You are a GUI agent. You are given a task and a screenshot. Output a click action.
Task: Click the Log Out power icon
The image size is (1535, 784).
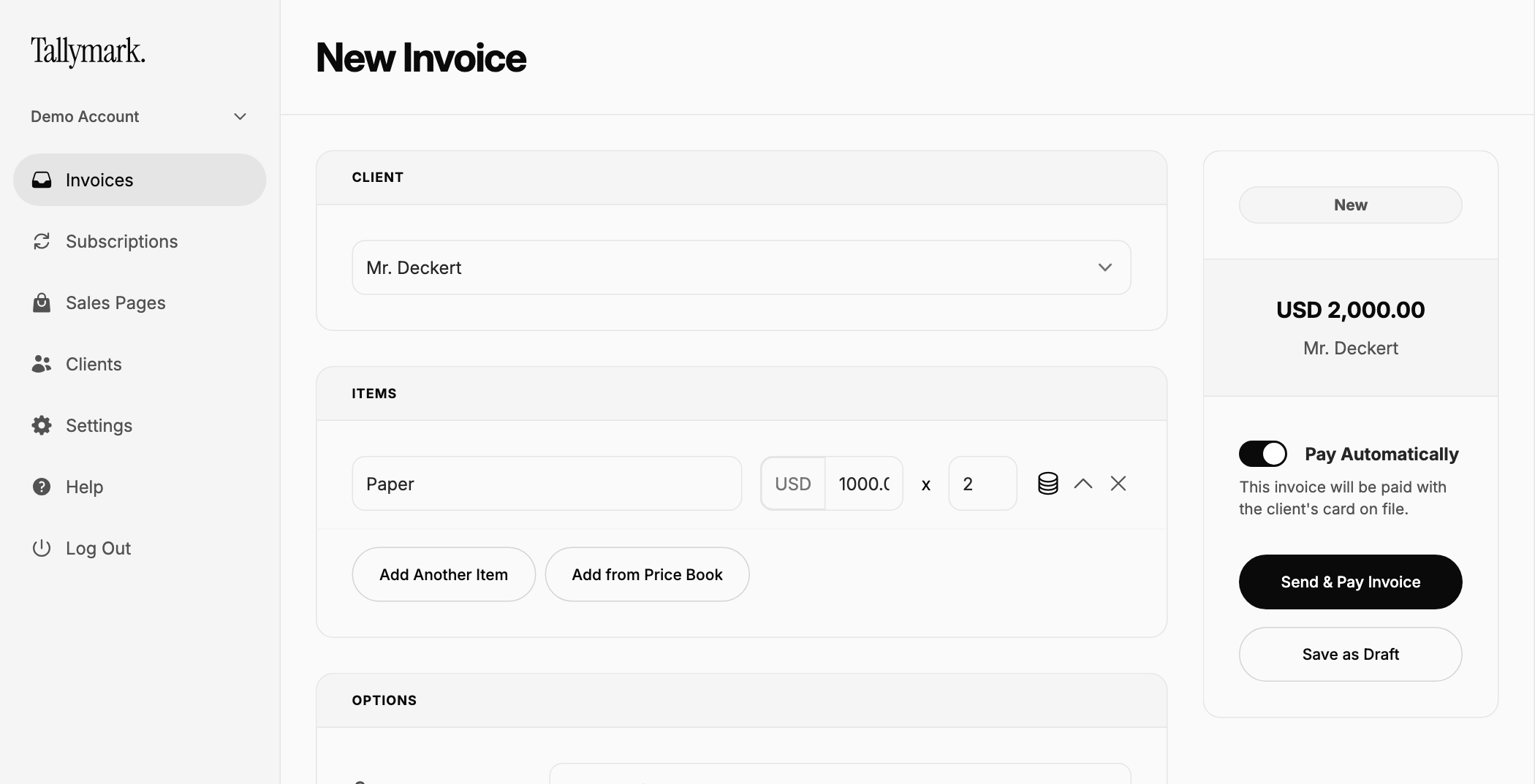42,548
